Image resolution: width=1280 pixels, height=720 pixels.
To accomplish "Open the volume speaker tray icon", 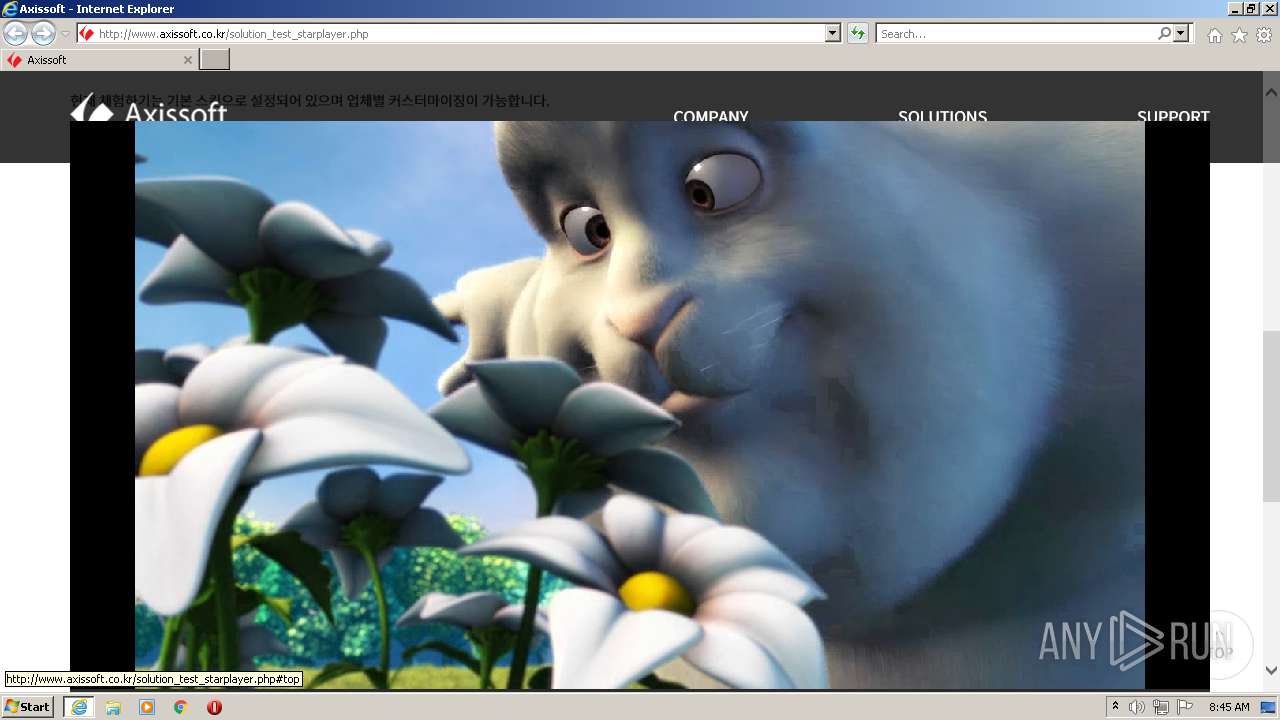I will point(1137,707).
